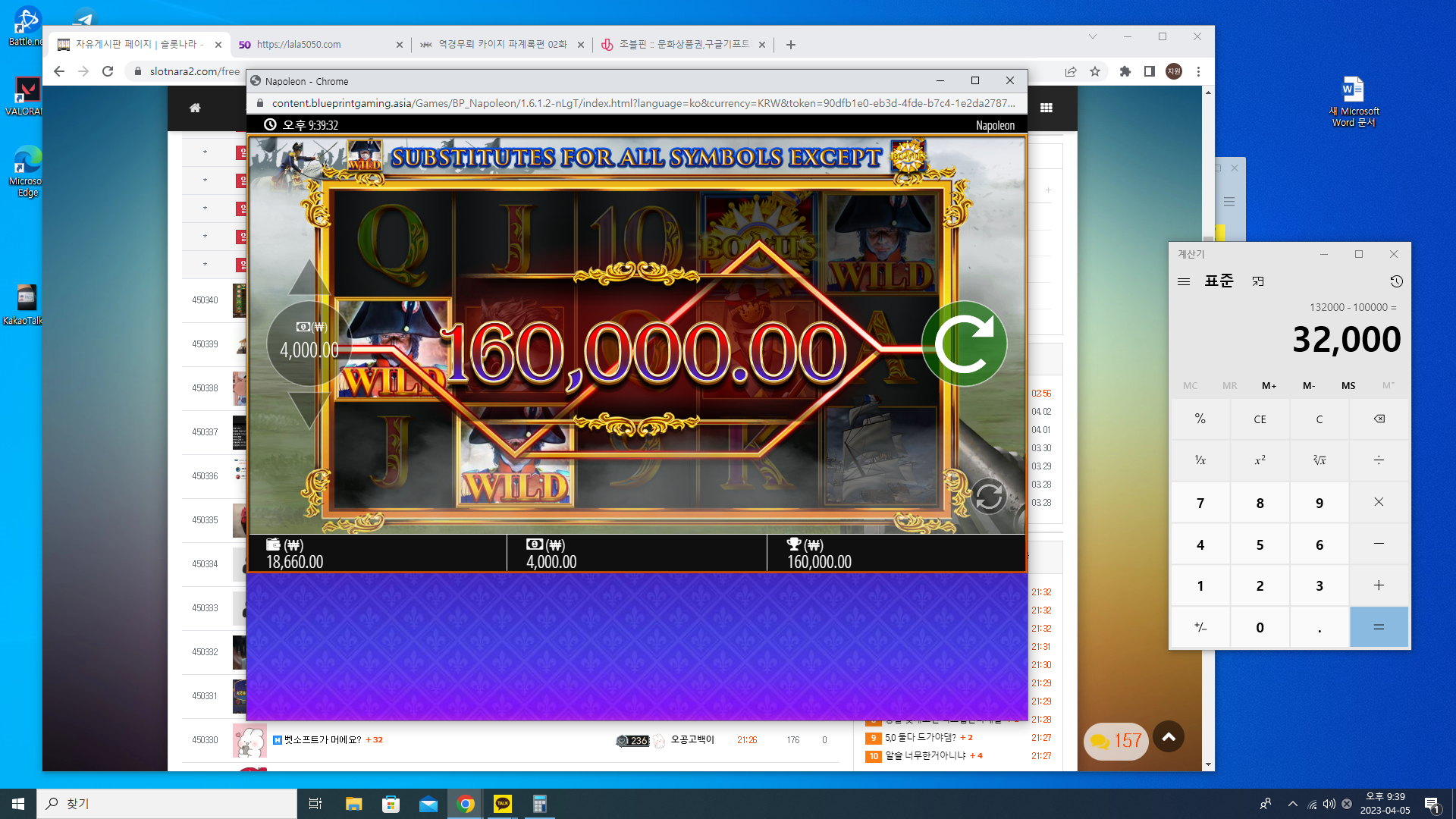Click the home icon on slotnara navbar
This screenshot has width=1456, height=819.
pyautogui.click(x=195, y=108)
